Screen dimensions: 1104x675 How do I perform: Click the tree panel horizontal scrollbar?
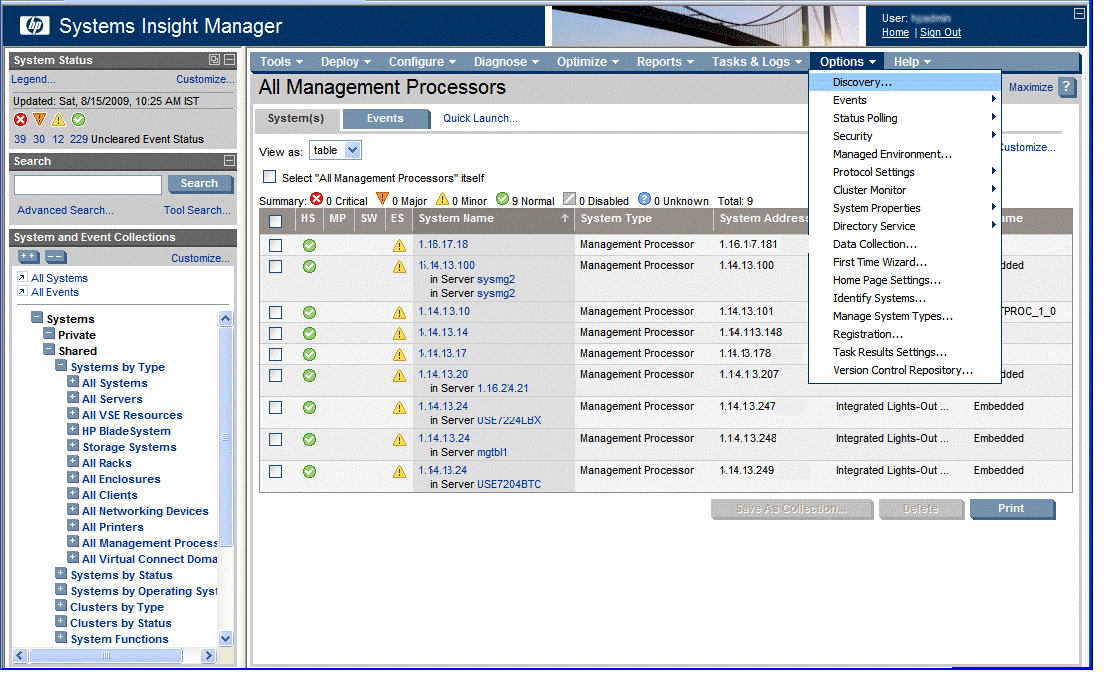(106, 655)
